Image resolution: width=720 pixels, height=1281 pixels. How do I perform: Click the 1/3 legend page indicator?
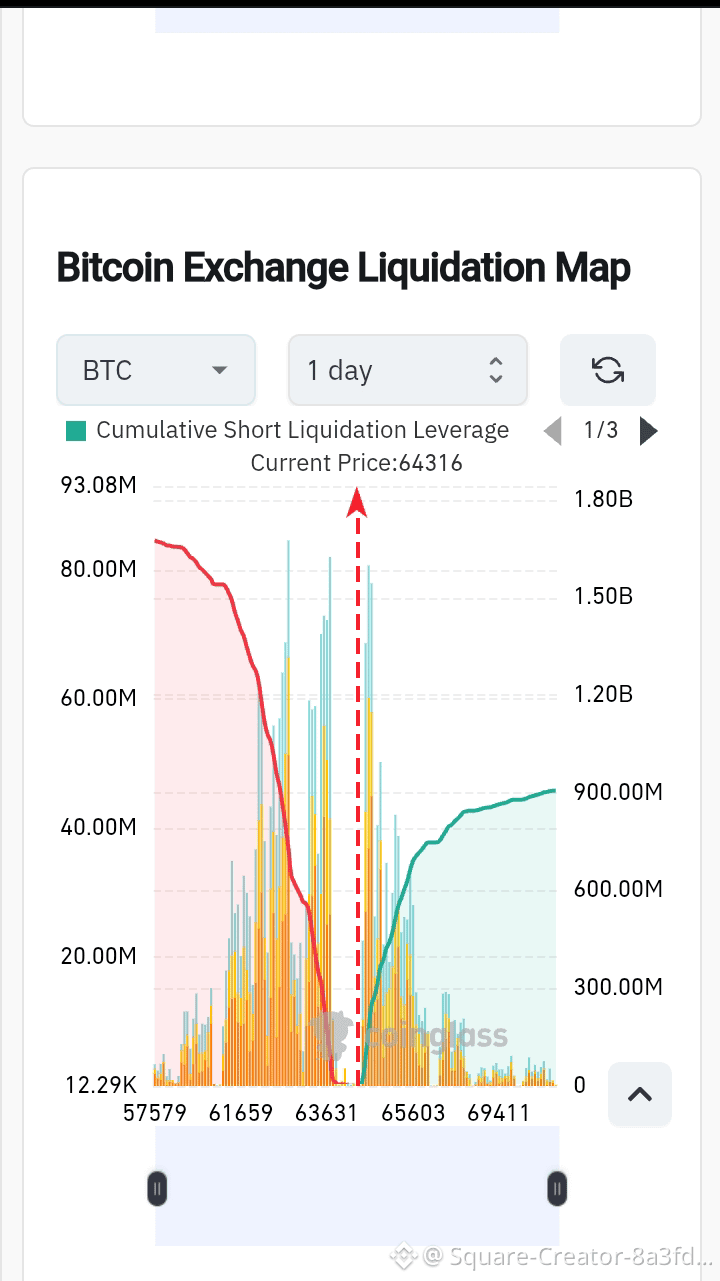pos(601,430)
